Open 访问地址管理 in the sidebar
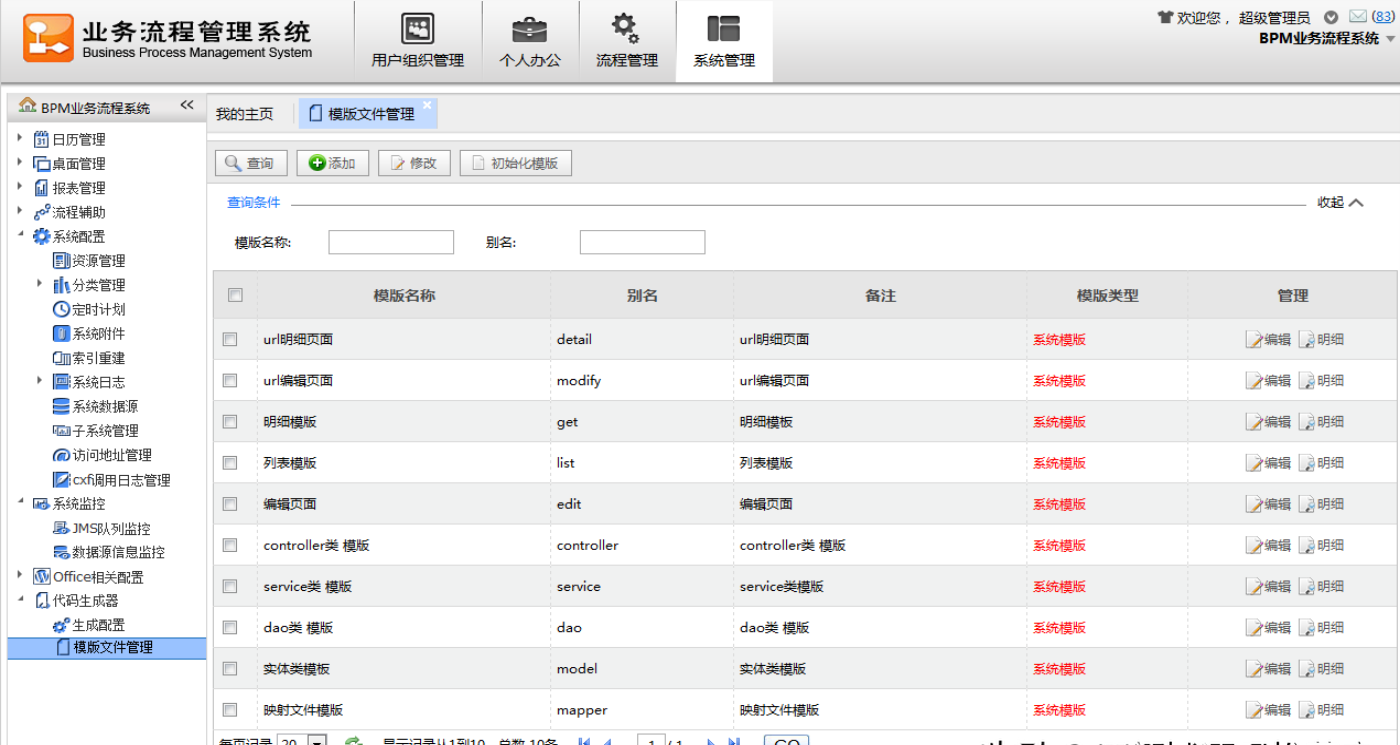 click(102, 455)
